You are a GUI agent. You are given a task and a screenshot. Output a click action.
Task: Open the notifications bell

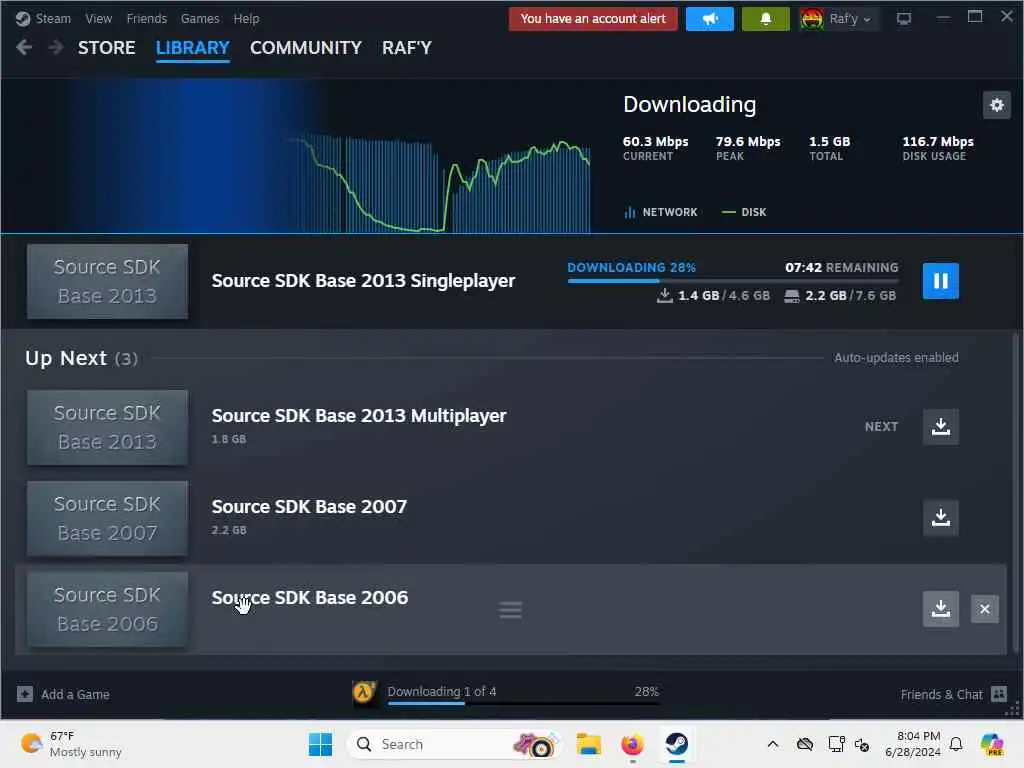pos(765,19)
